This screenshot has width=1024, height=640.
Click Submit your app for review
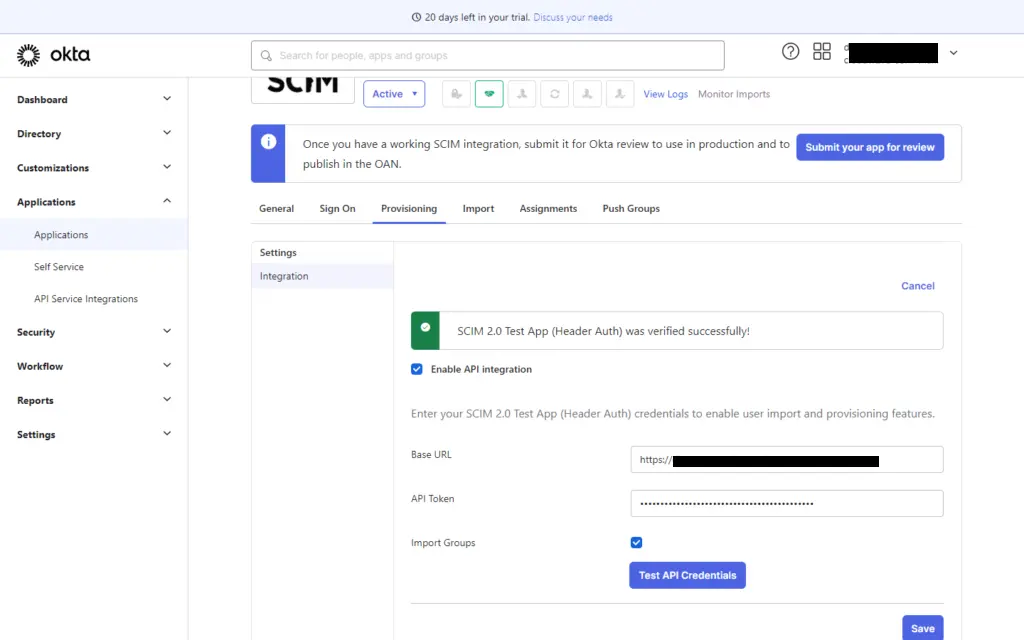(869, 146)
